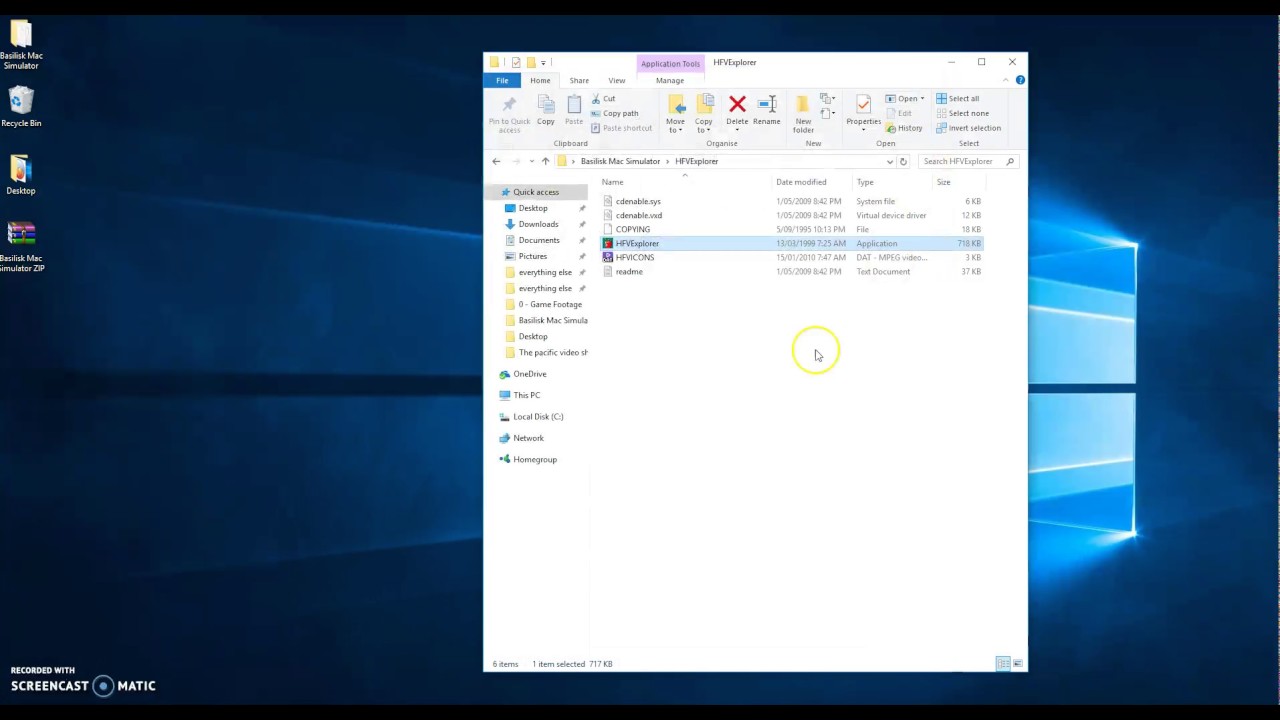Open Pictures in the navigation pane
Image resolution: width=1280 pixels, height=720 pixels.
point(533,256)
